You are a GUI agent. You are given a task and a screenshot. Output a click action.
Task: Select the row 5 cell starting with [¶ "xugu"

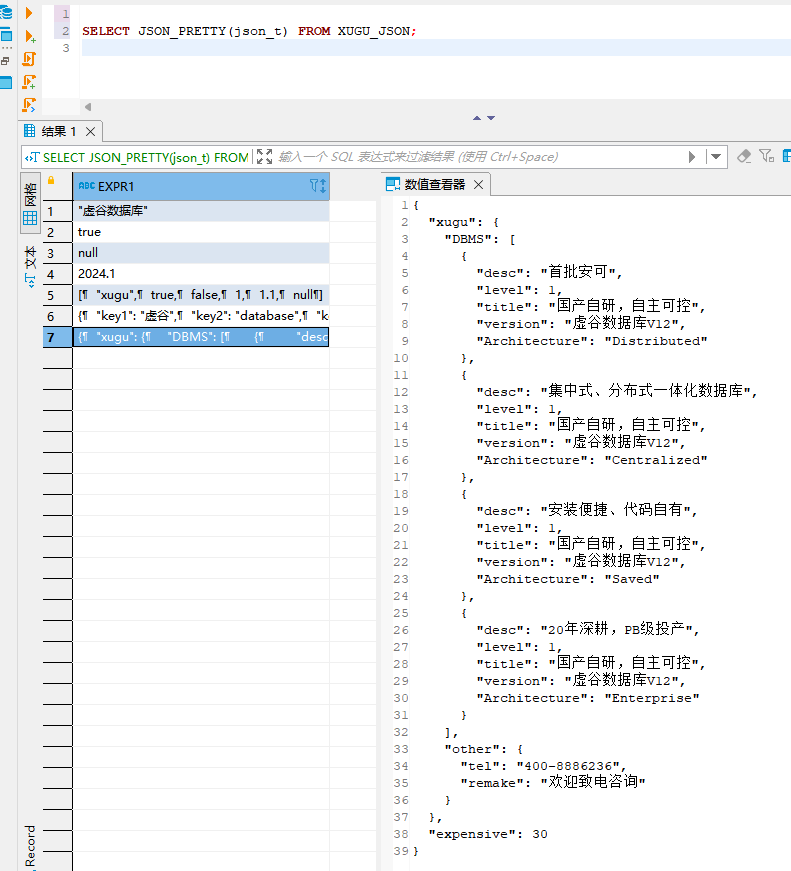201,295
